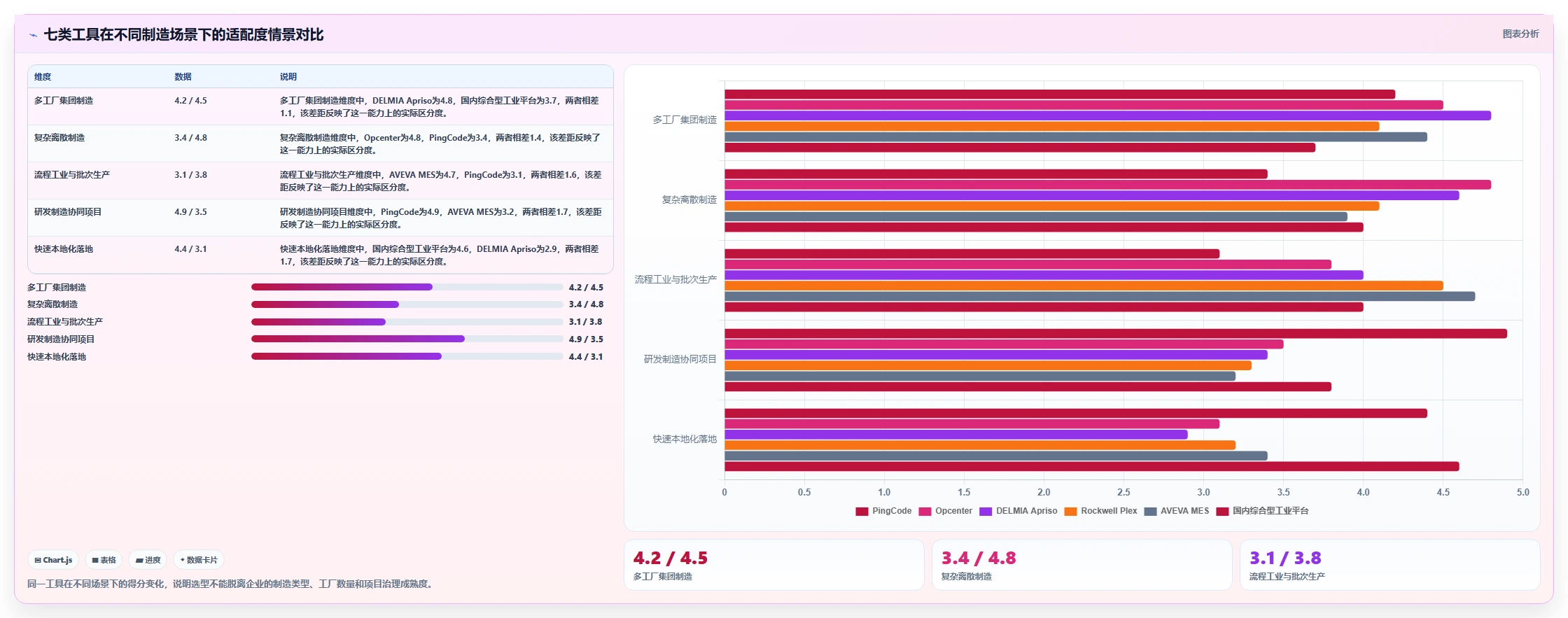Viewport: 1568px width, 618px height.
Task: Click the 数据卡片 tag chip
Action: [x=199, y=560]
